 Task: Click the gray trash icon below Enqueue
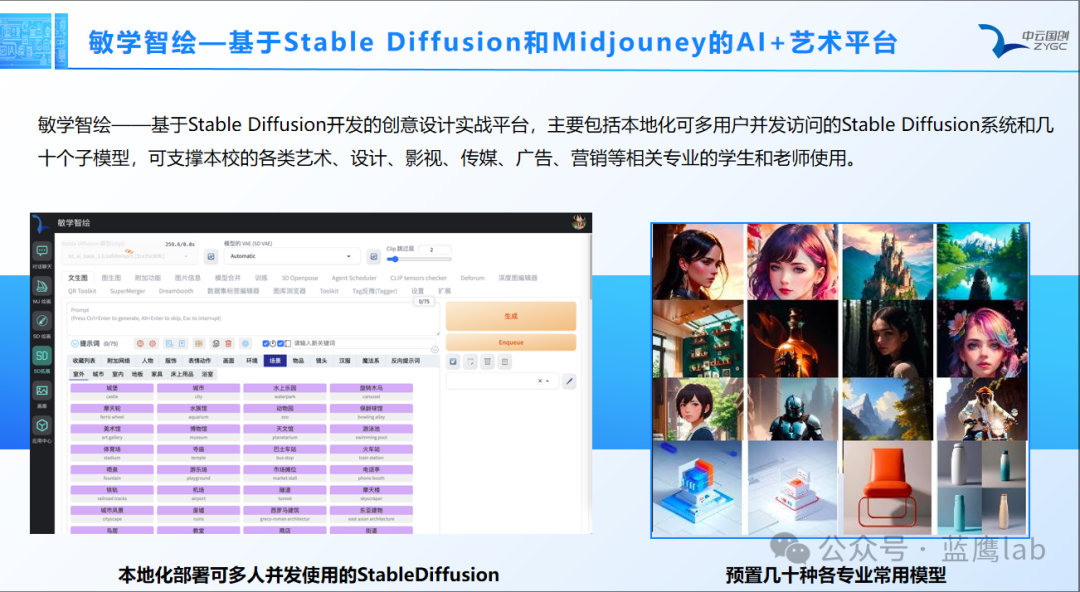(x=488, y=362)
